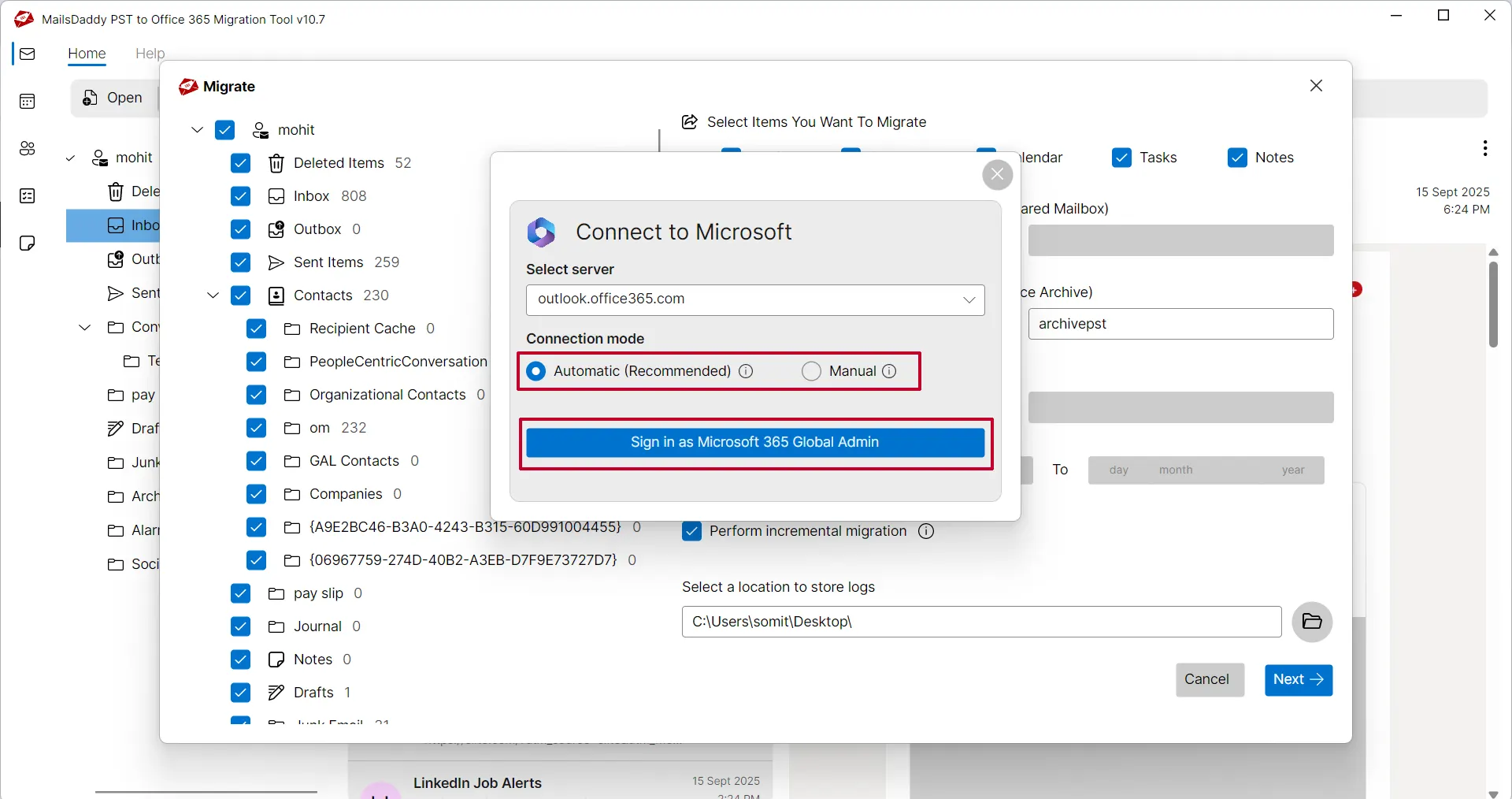This screenshot has height=799, width=1512.
Task: Open the Tasks list sidebar icon
Action: pyautogui.click(x=27, y=195)
